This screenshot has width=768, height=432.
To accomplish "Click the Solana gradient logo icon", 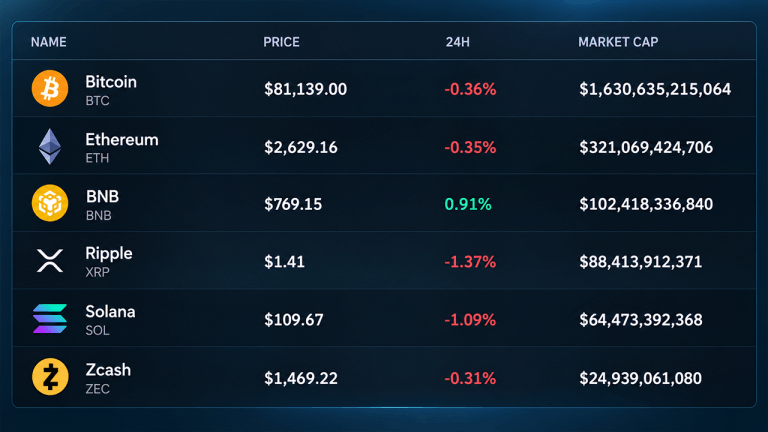I will click(50, 318).
